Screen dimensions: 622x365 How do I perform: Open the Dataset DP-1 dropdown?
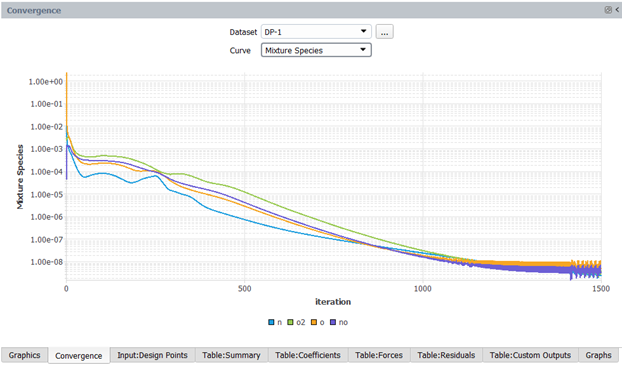point(316,32)
